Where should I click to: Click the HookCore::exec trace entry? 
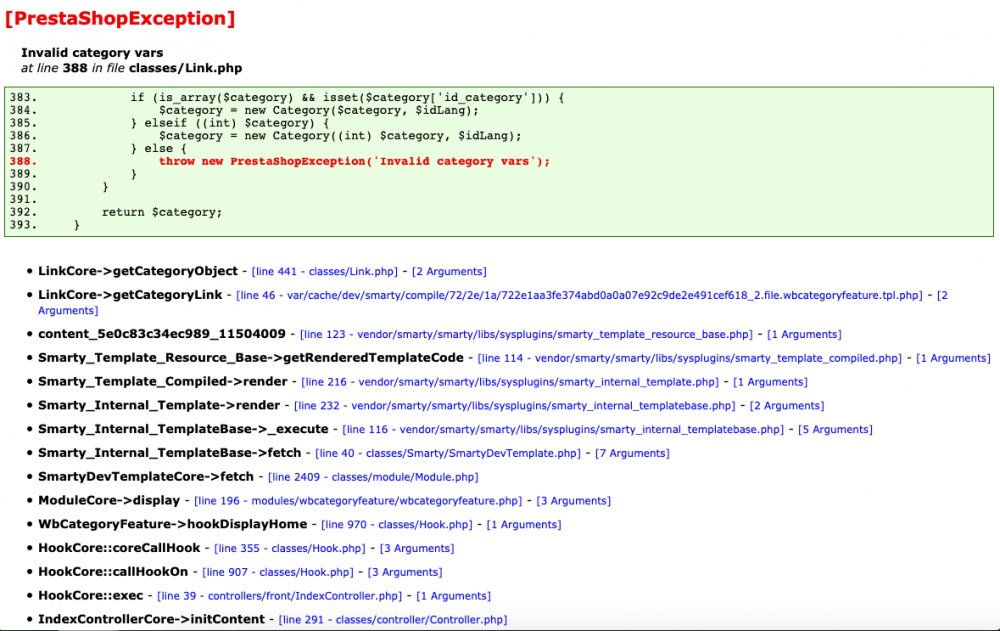91,595
